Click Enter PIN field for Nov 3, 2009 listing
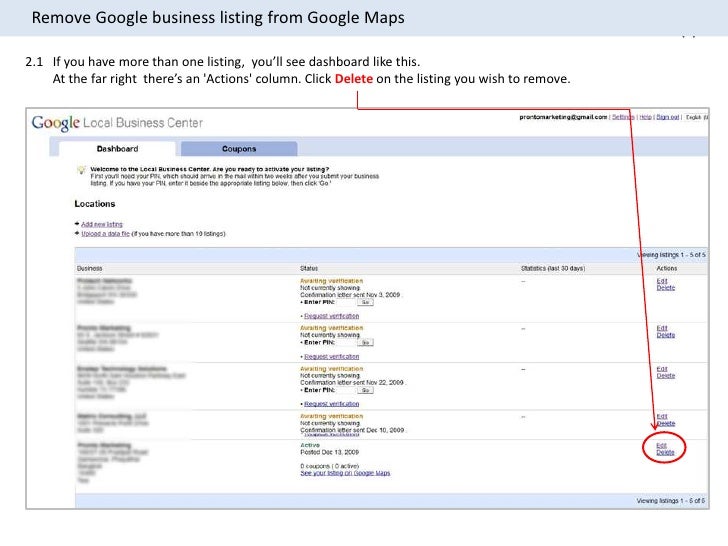Image resolution: width=728 pixels, height=546 pixels. coord(345,302)
